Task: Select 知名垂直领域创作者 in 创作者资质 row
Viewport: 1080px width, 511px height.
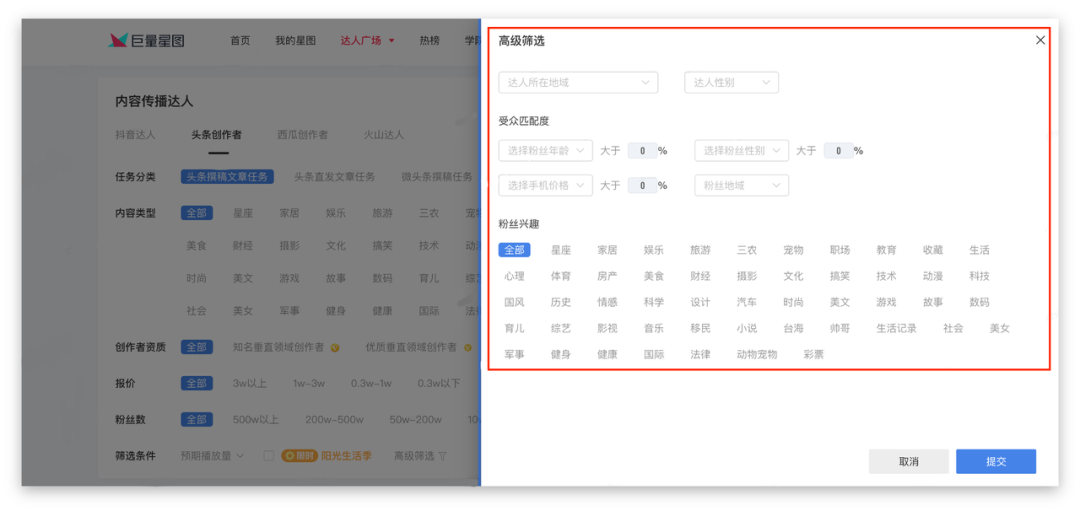Action: click(x=278, y=348)
